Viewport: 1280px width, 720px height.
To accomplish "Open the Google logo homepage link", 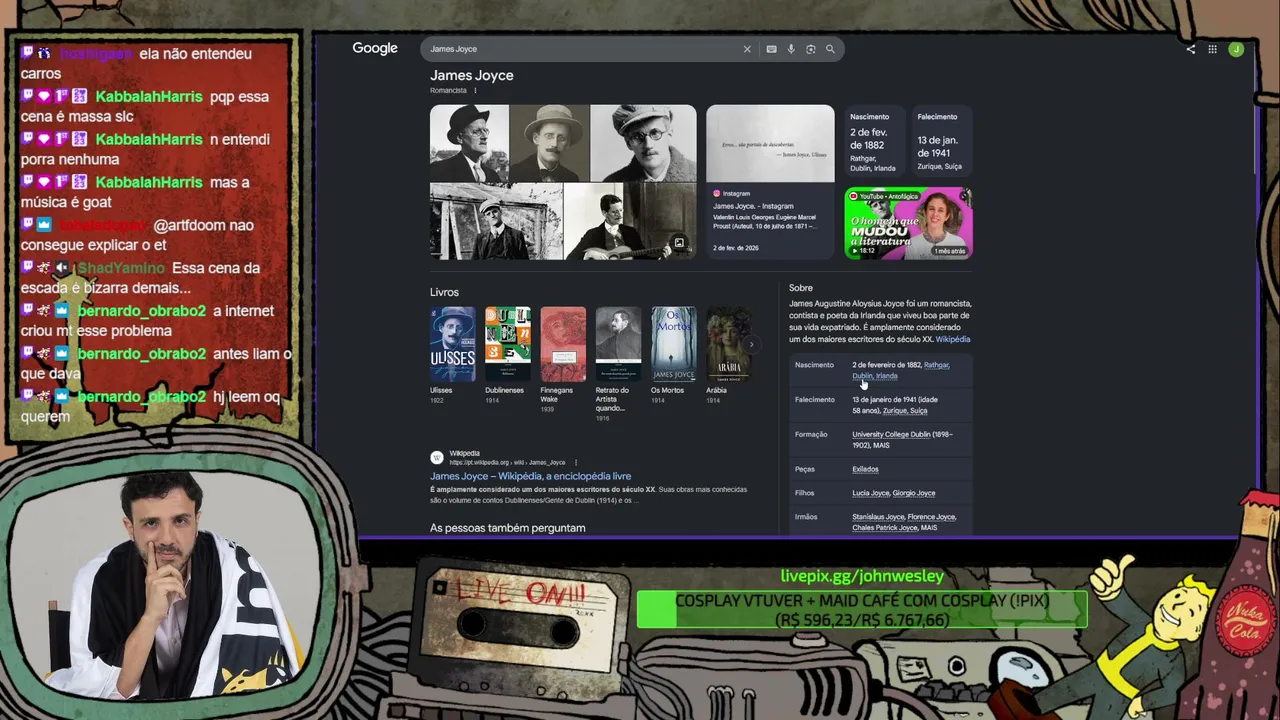I will 375,48.
